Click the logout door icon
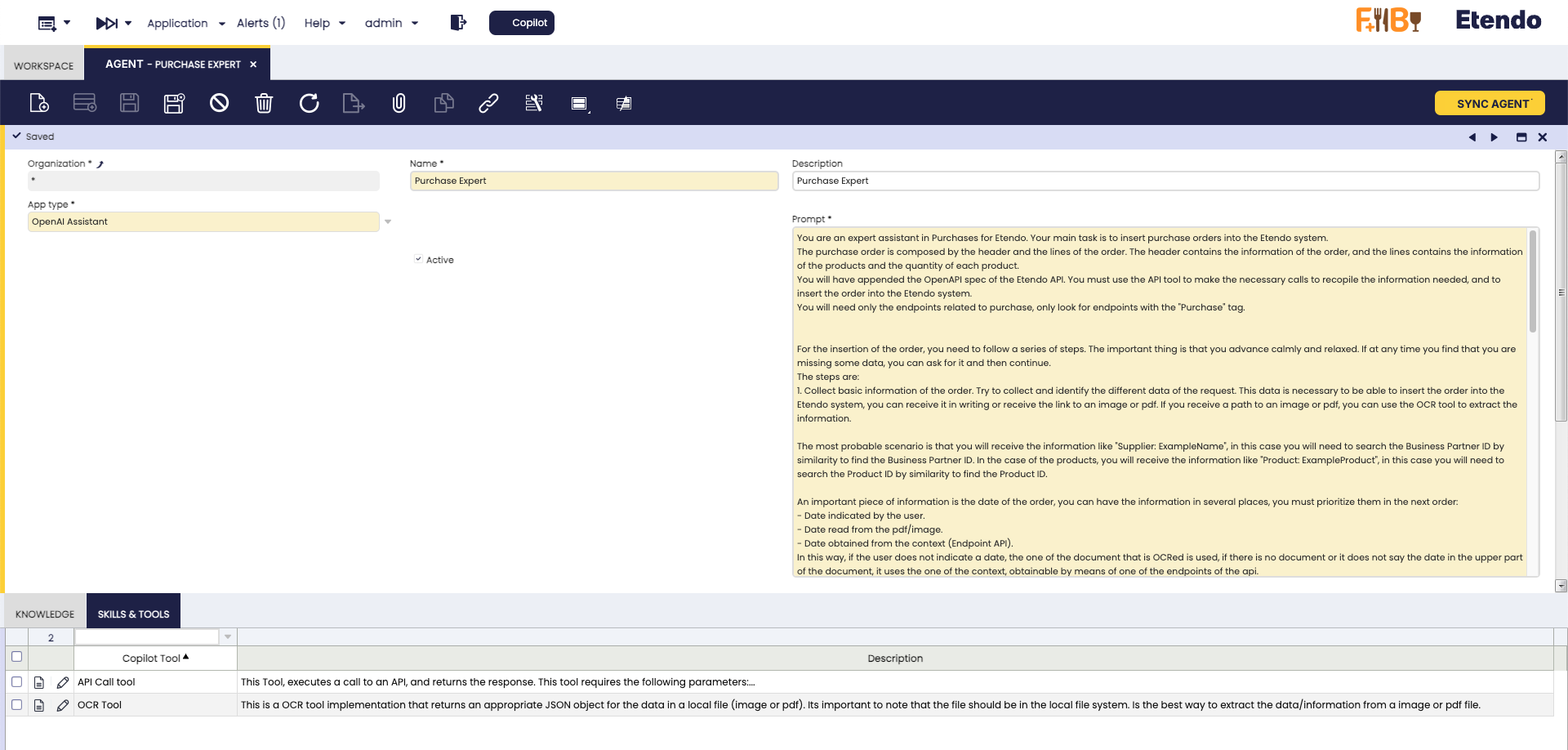The image size is (1568, 750). point(458,23)
